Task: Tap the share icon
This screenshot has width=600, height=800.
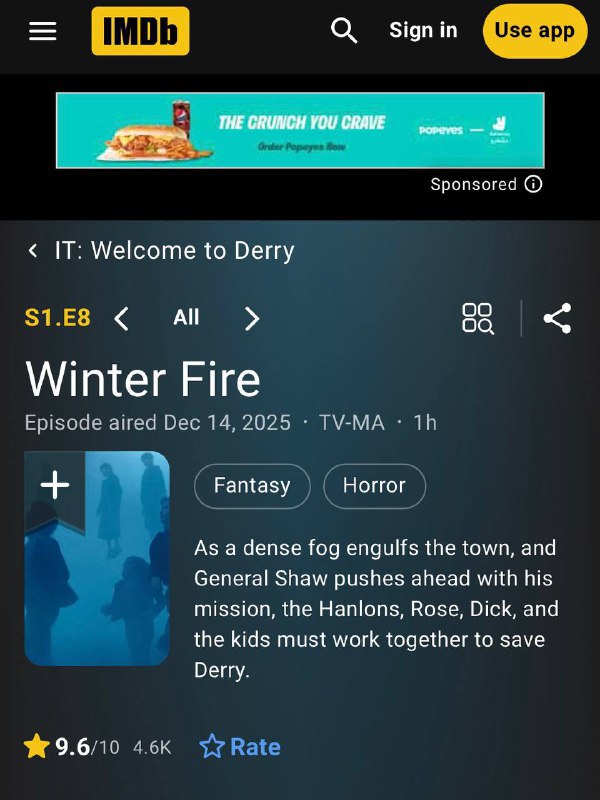Action: (558, 318)
